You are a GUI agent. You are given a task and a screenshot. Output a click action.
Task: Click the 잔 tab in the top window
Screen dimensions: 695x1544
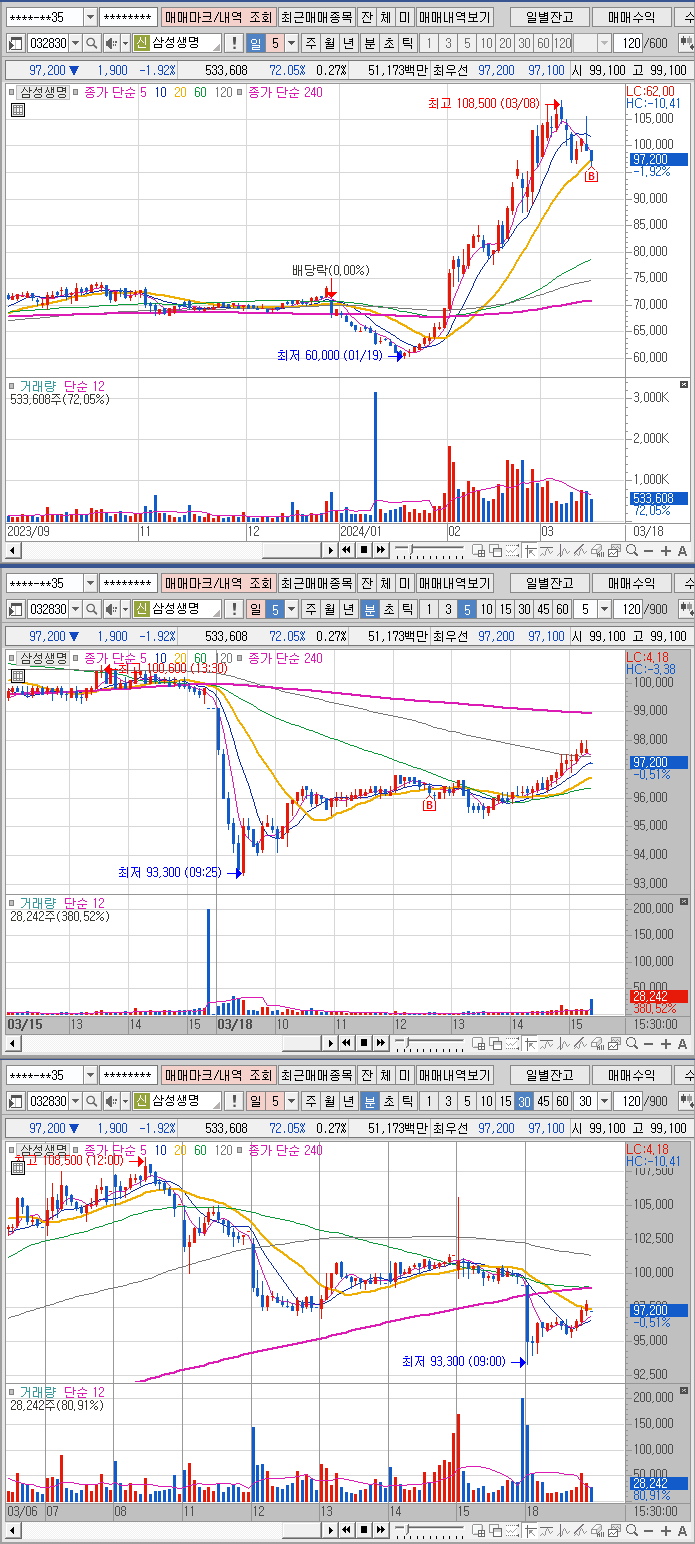point(366,17)
